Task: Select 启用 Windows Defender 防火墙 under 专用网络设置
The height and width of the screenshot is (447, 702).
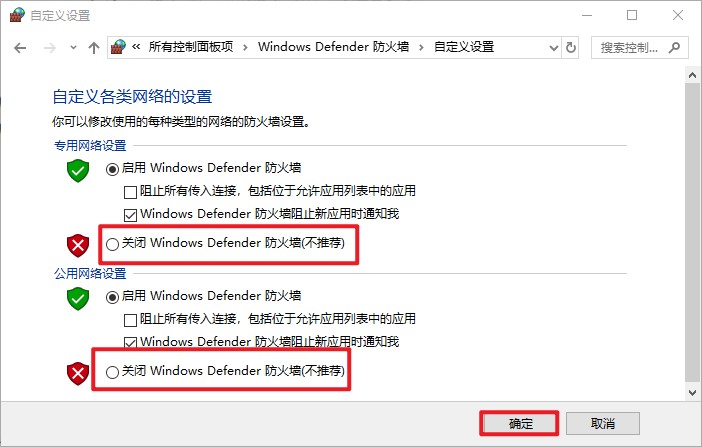Action: (x=112, y=169)
